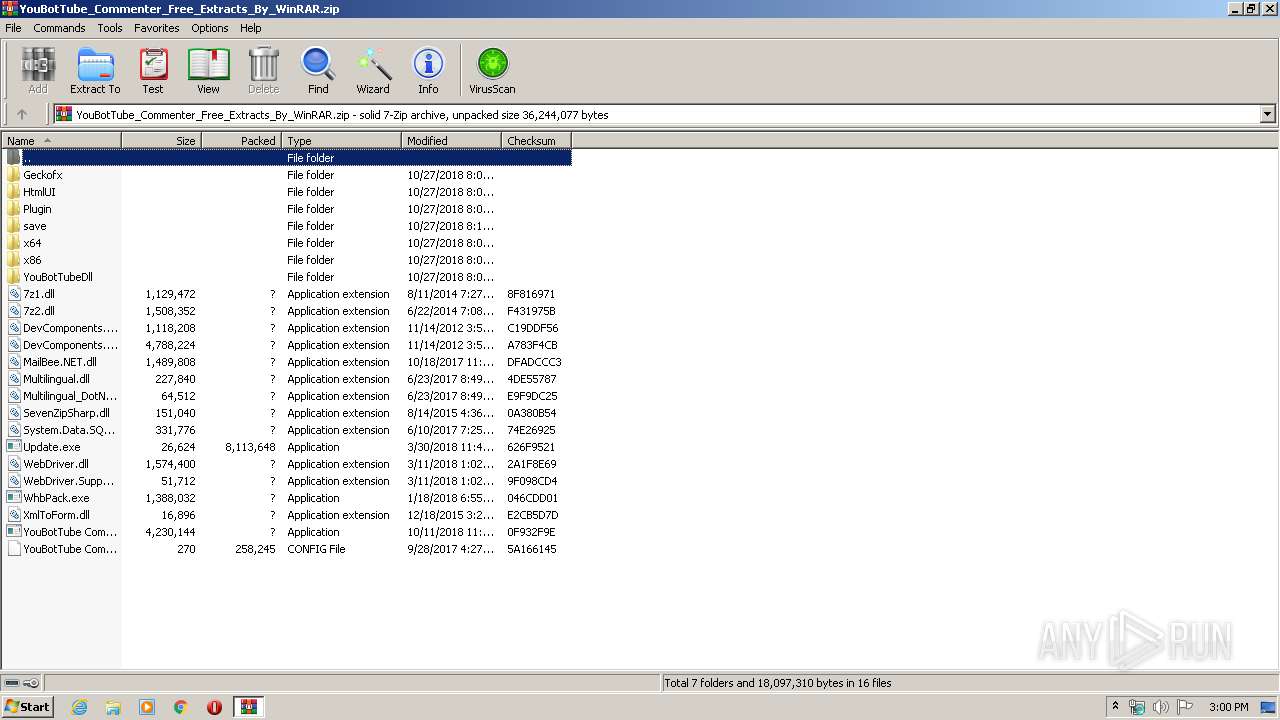The width and height of the screenshot is (1280, 720).
Task: Select the SevenZipSharp.dll file
Action: click(287, 413)
